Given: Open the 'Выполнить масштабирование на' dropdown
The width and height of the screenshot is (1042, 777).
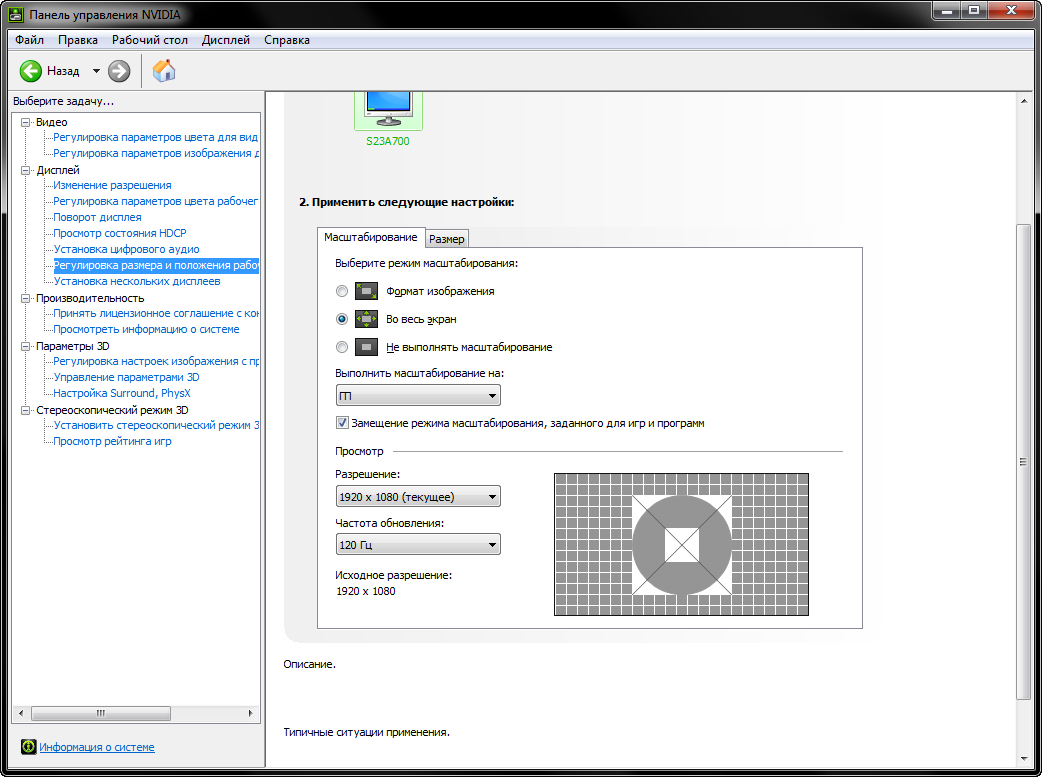Looking at the screenshot, I should point(418,397).
